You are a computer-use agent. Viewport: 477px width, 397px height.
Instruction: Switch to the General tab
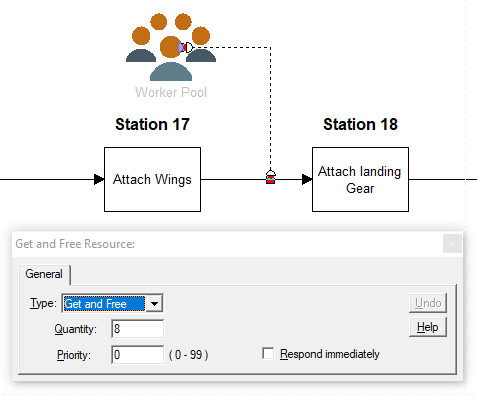pos(44,274)
